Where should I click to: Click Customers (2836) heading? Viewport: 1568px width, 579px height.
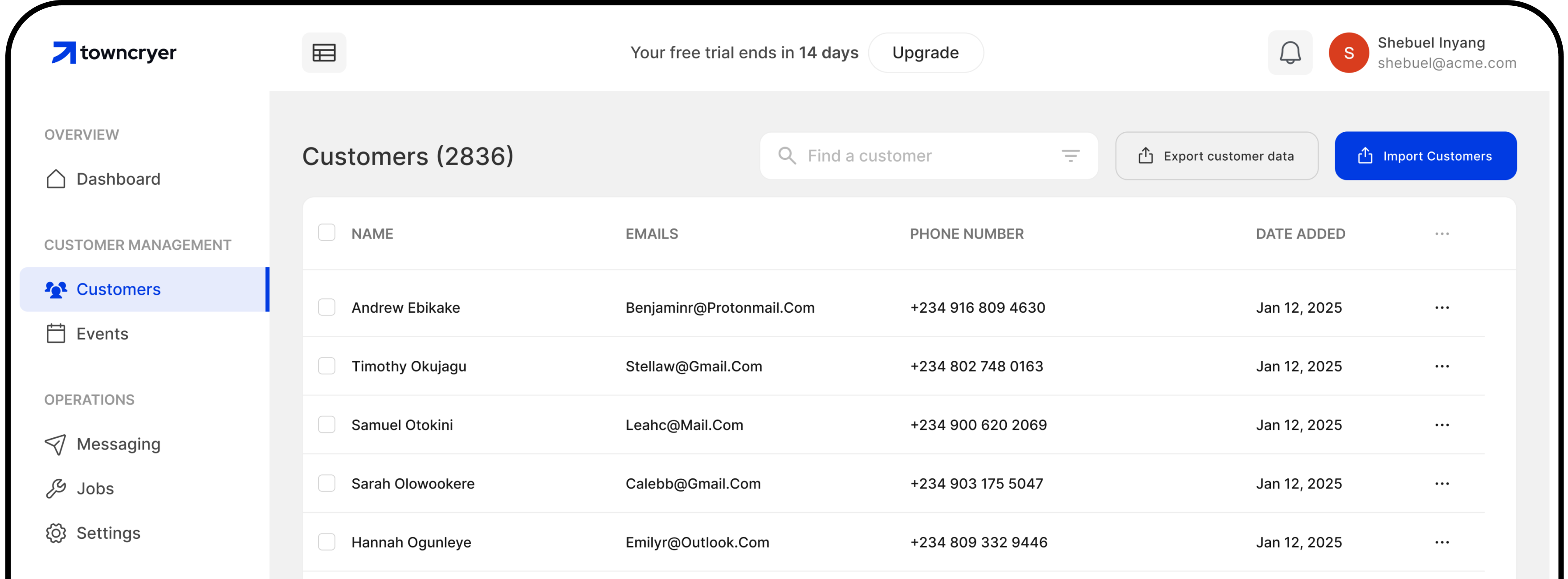(x=408, y=156)
